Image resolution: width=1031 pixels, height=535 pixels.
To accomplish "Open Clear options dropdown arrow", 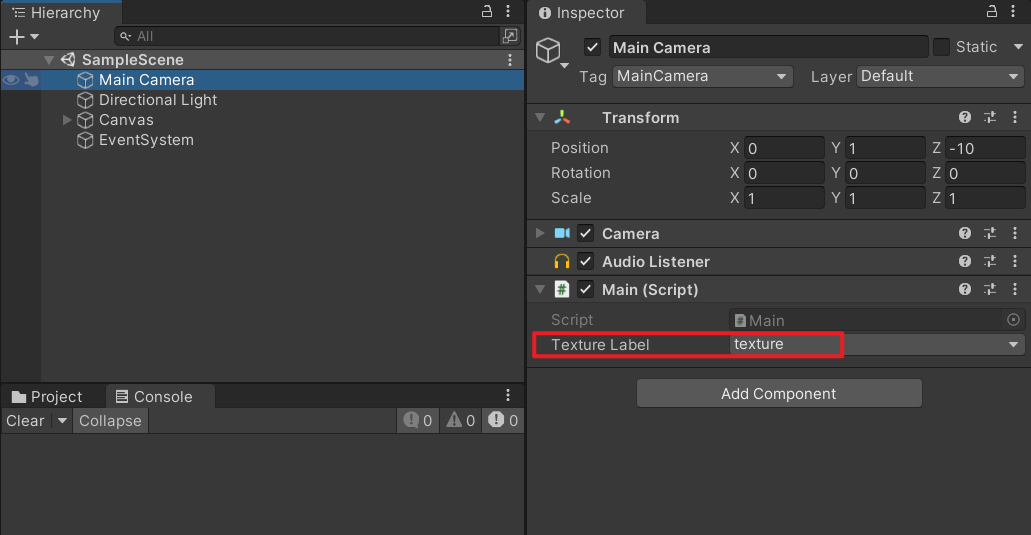I will pos(62,421).
